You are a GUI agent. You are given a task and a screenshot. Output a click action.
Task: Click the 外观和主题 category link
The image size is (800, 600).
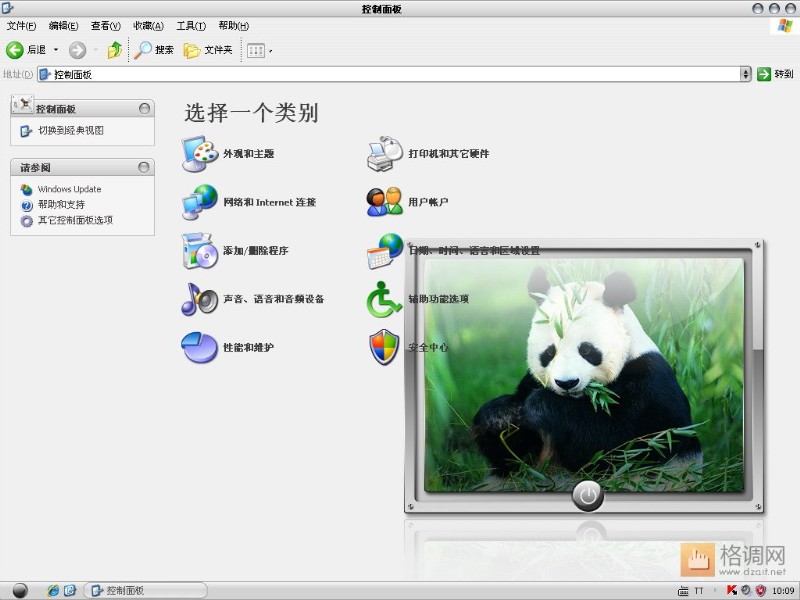click(248, 154)
